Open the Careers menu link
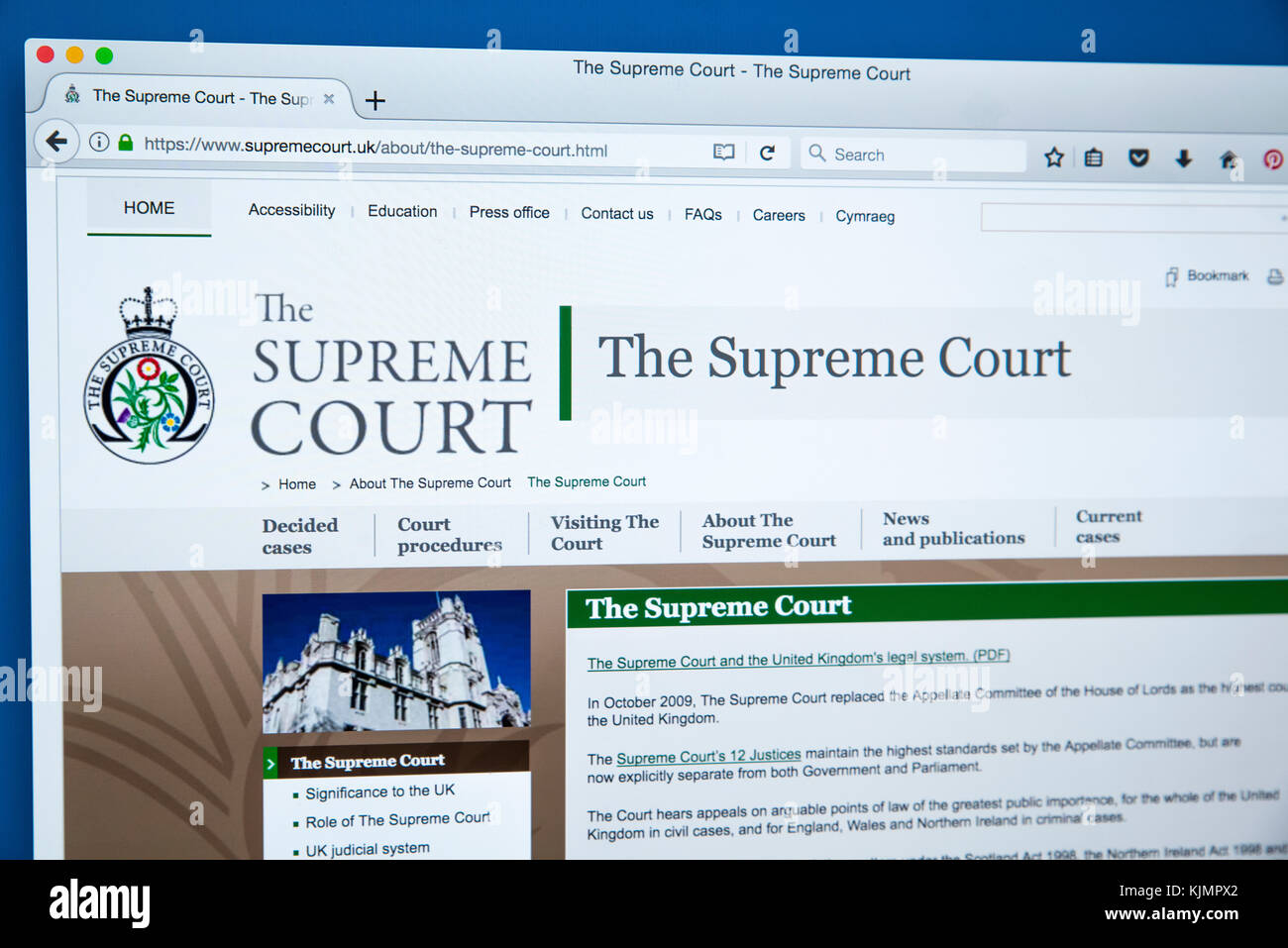 [x=779, y=215]
